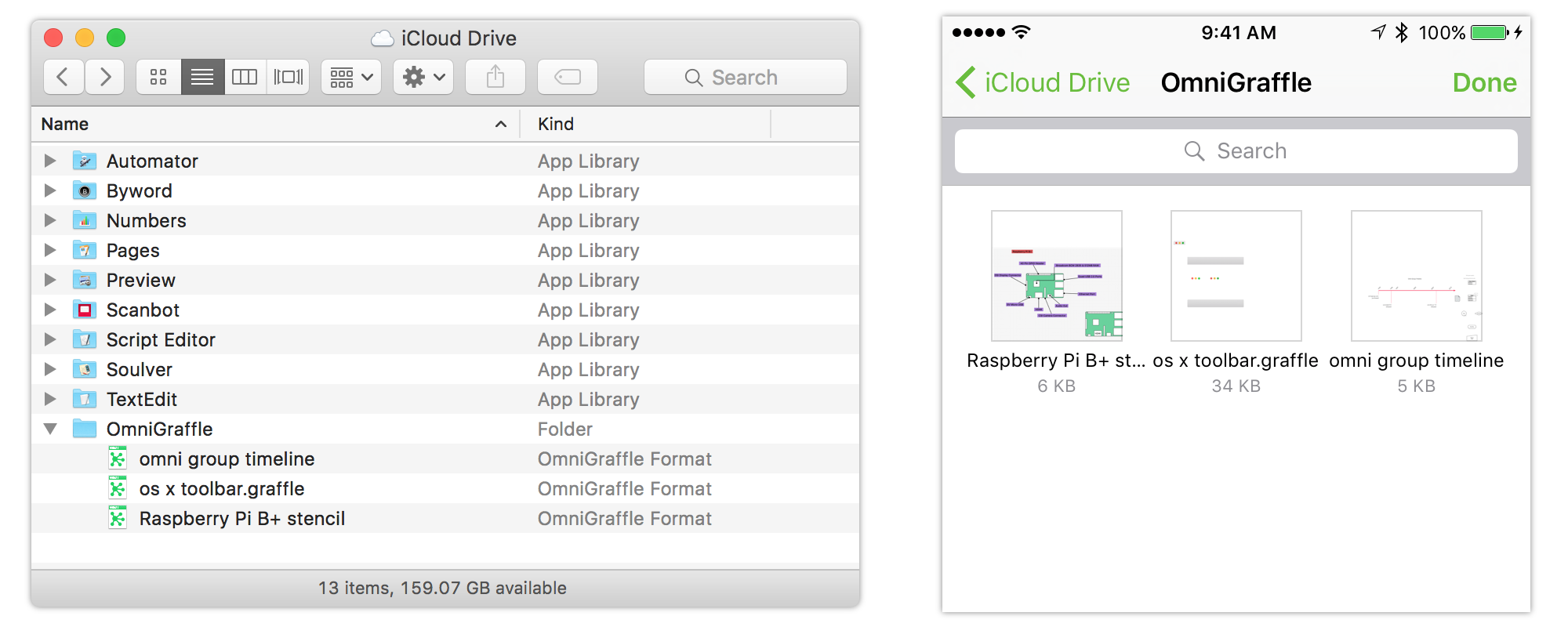Go back in Finder window
The image size is (1568, 627).
point(64,77)
